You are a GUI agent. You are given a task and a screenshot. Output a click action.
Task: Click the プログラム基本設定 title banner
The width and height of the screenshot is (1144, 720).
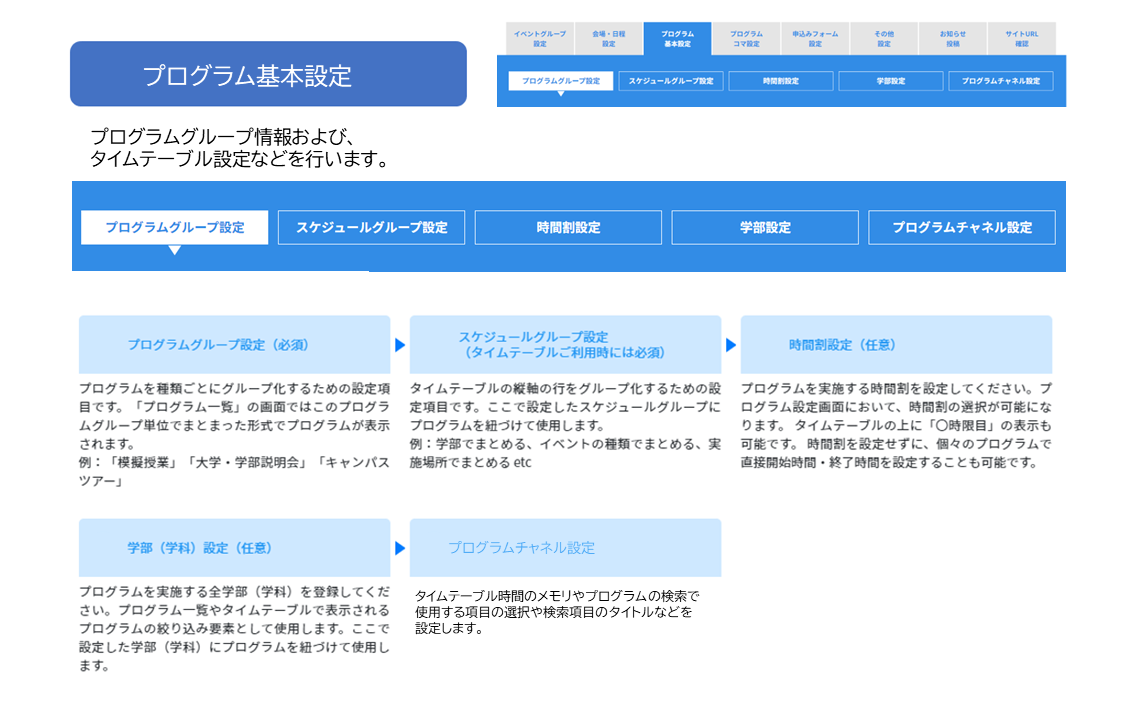[x=268, y=74]
